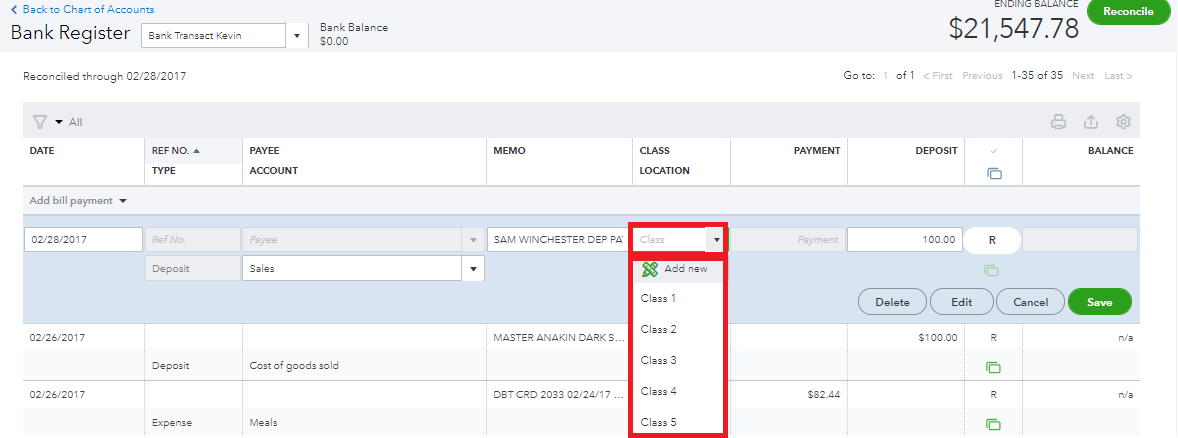Click the date field 02/28/2017
Viewport: 1178px width, 438px height.
(x=83, y=240)
